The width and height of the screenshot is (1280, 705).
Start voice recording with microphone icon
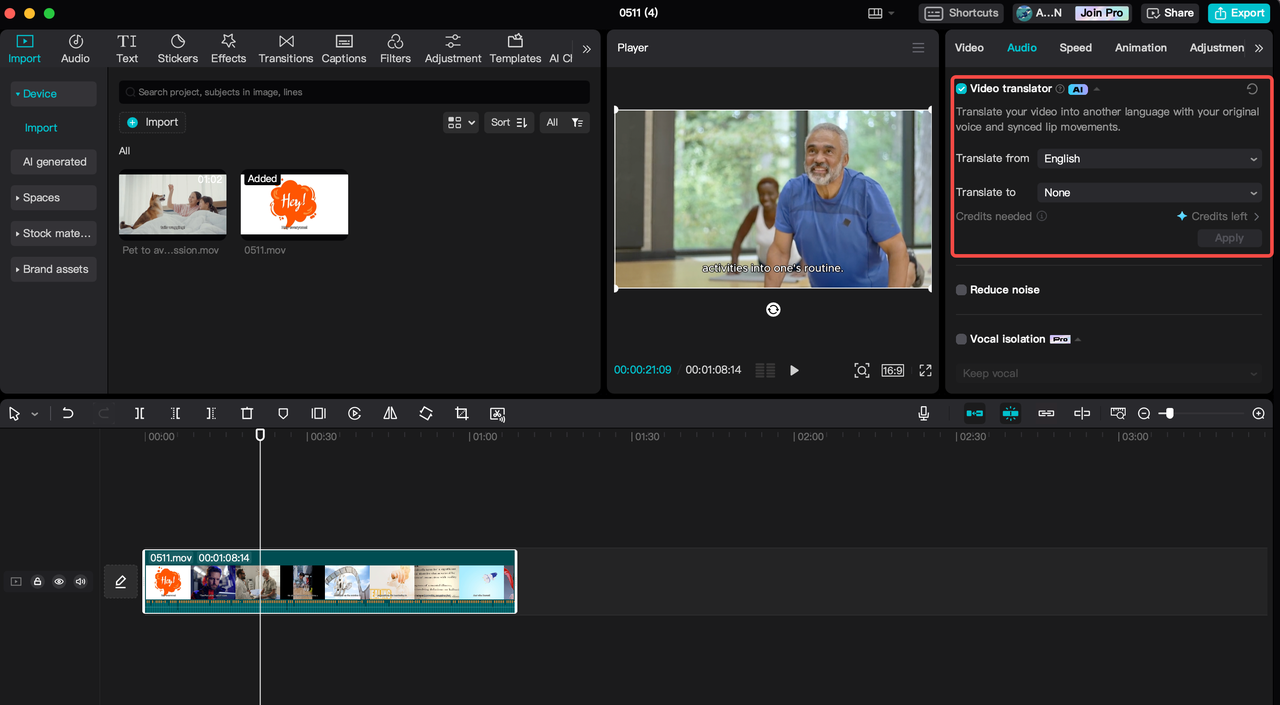(923, 413)
